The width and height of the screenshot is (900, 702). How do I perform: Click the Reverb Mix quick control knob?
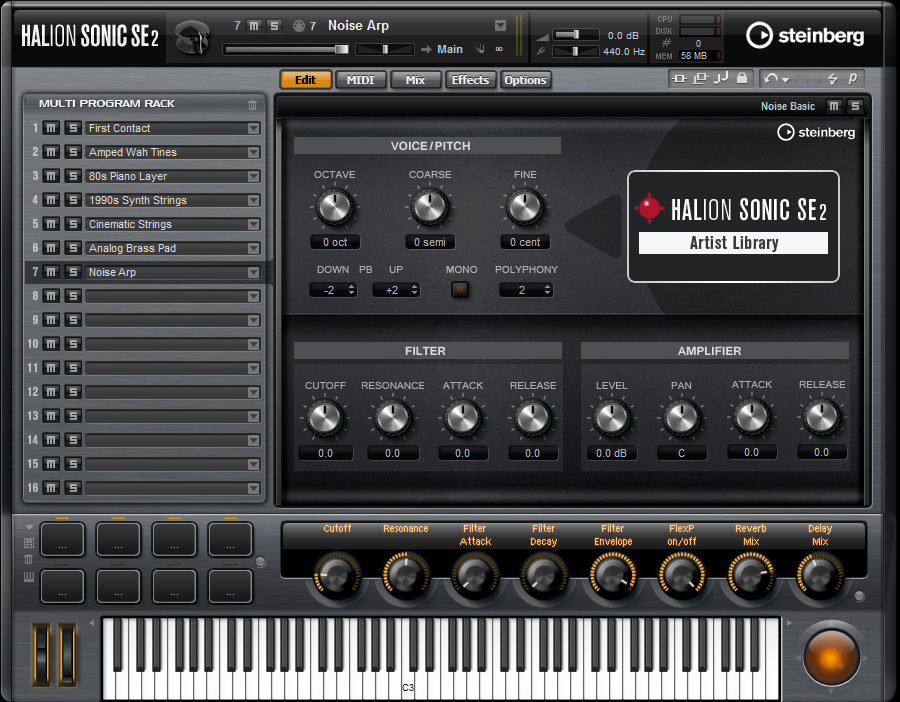[751, 576]
